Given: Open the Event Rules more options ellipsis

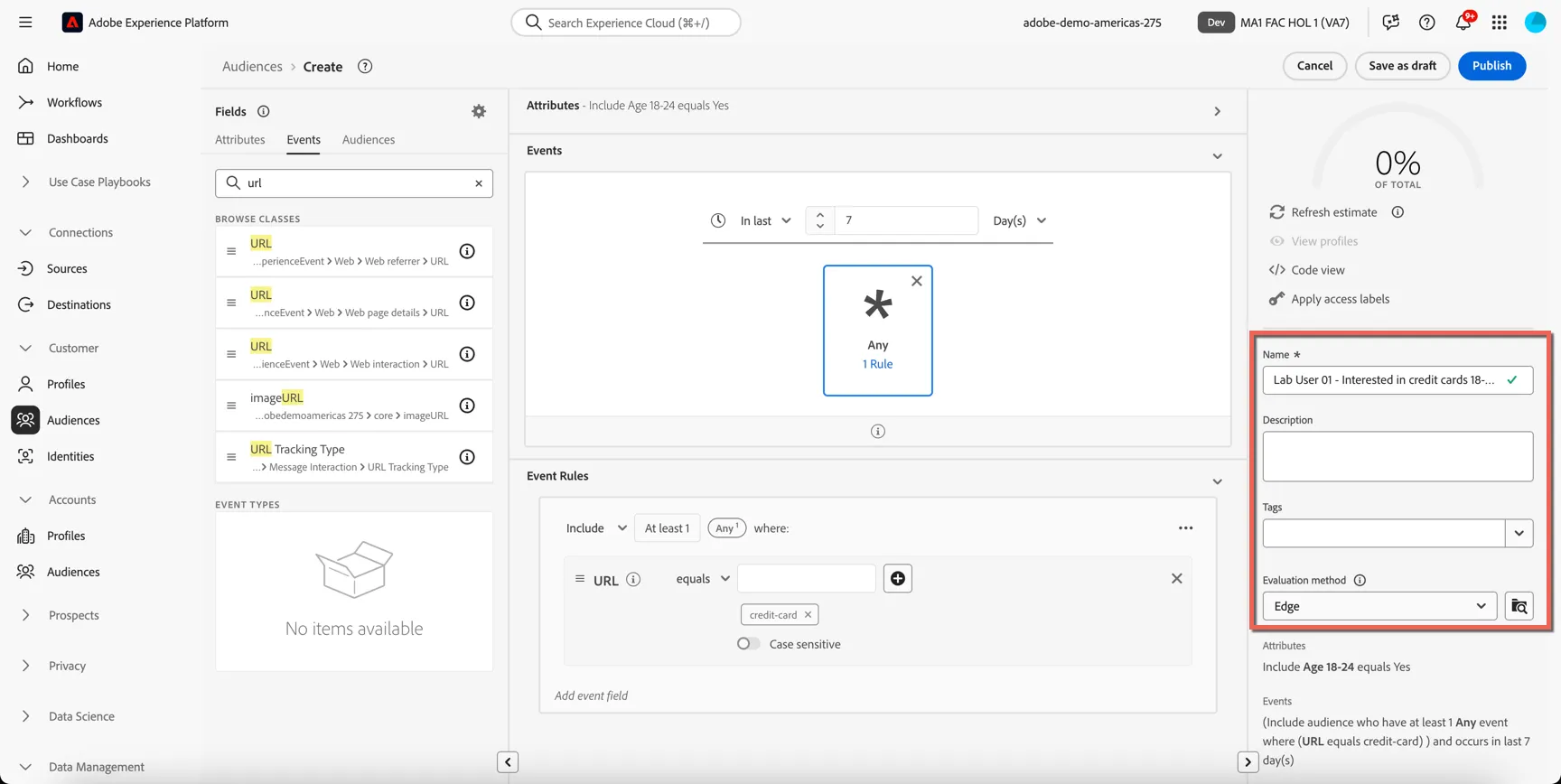Looking at the screenshot, I should coord(1186,528).
